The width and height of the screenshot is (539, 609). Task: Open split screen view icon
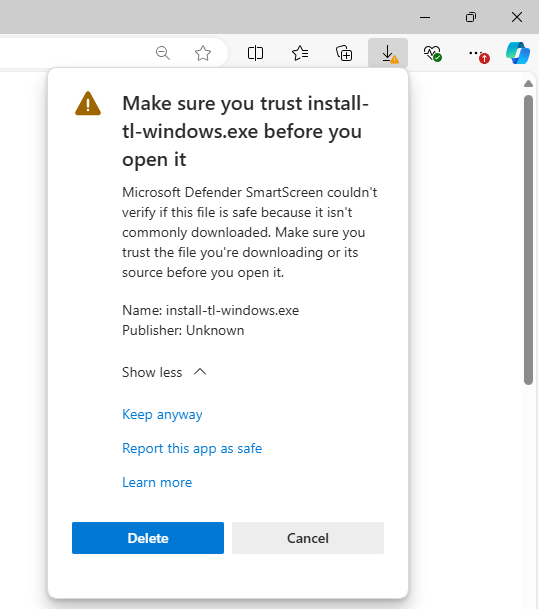tap(255, 53)
